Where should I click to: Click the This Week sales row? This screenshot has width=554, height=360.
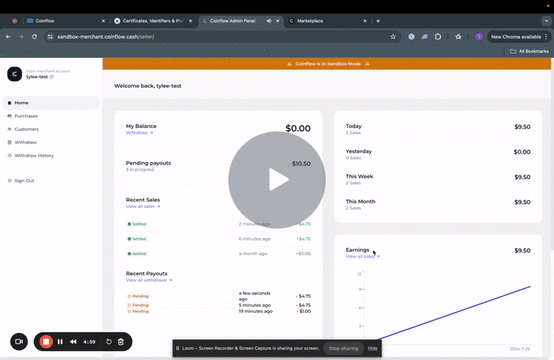coord(438,179)
